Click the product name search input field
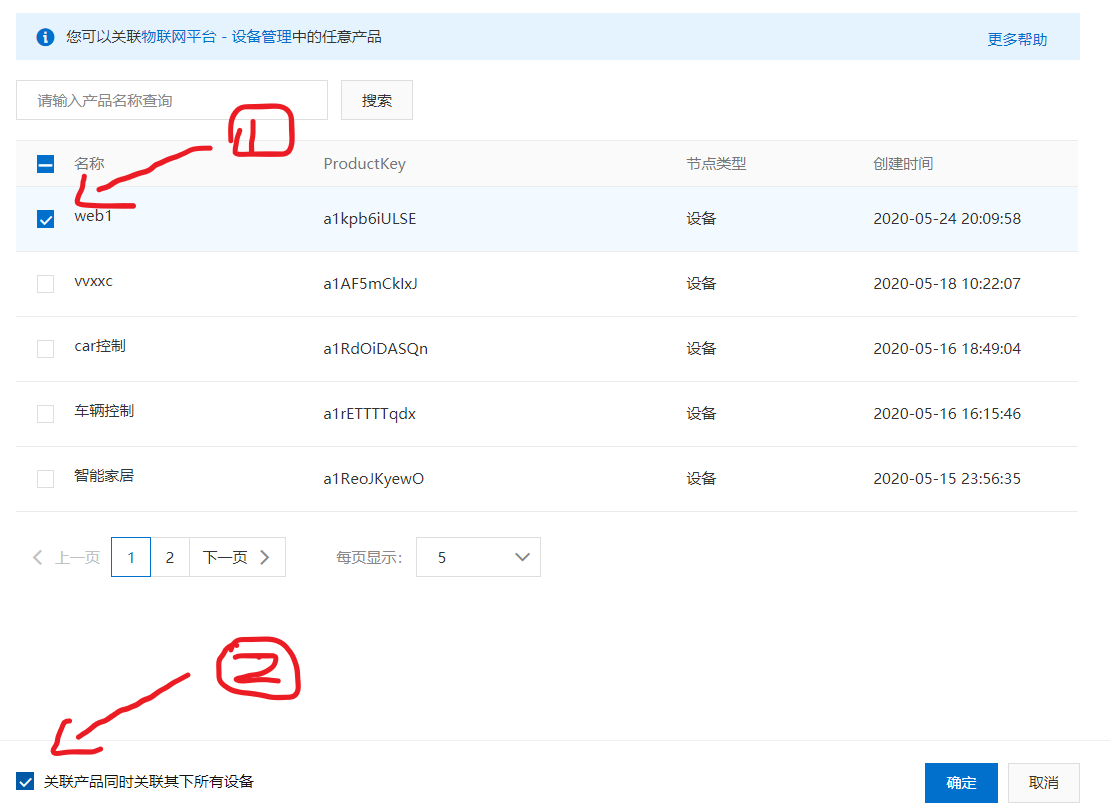1110x807 pixels. tap(170, 99)
